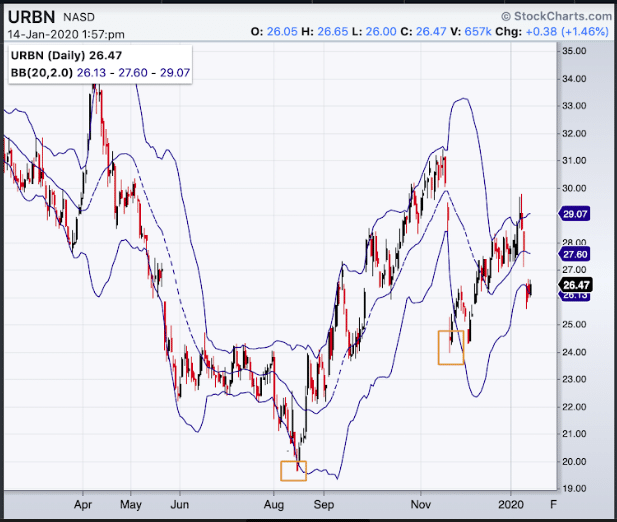Click the 27.60 middle band legend value

pyautogui.click(x=133, y=73)
